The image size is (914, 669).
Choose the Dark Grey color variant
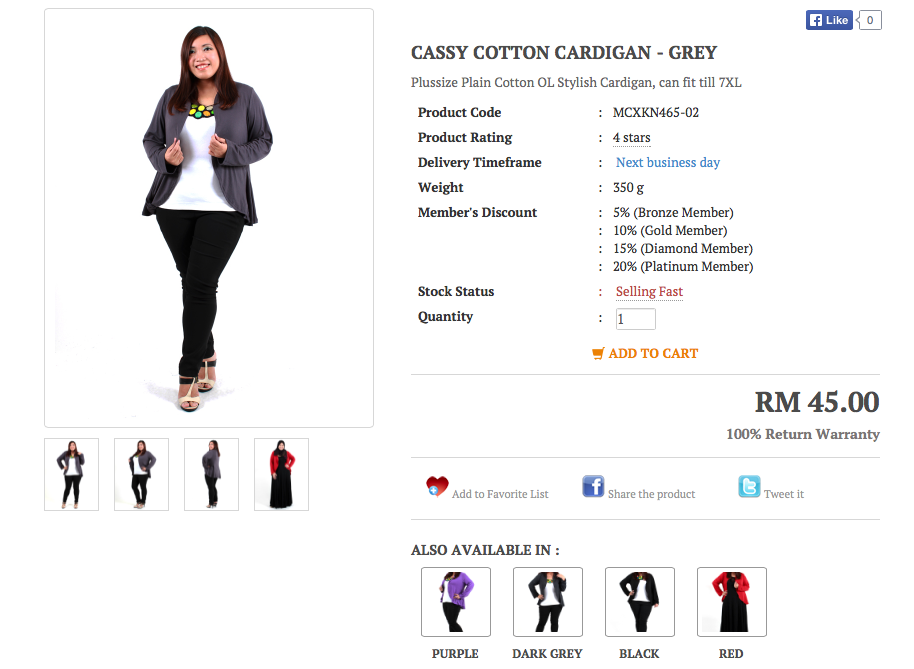coord(548,602)
